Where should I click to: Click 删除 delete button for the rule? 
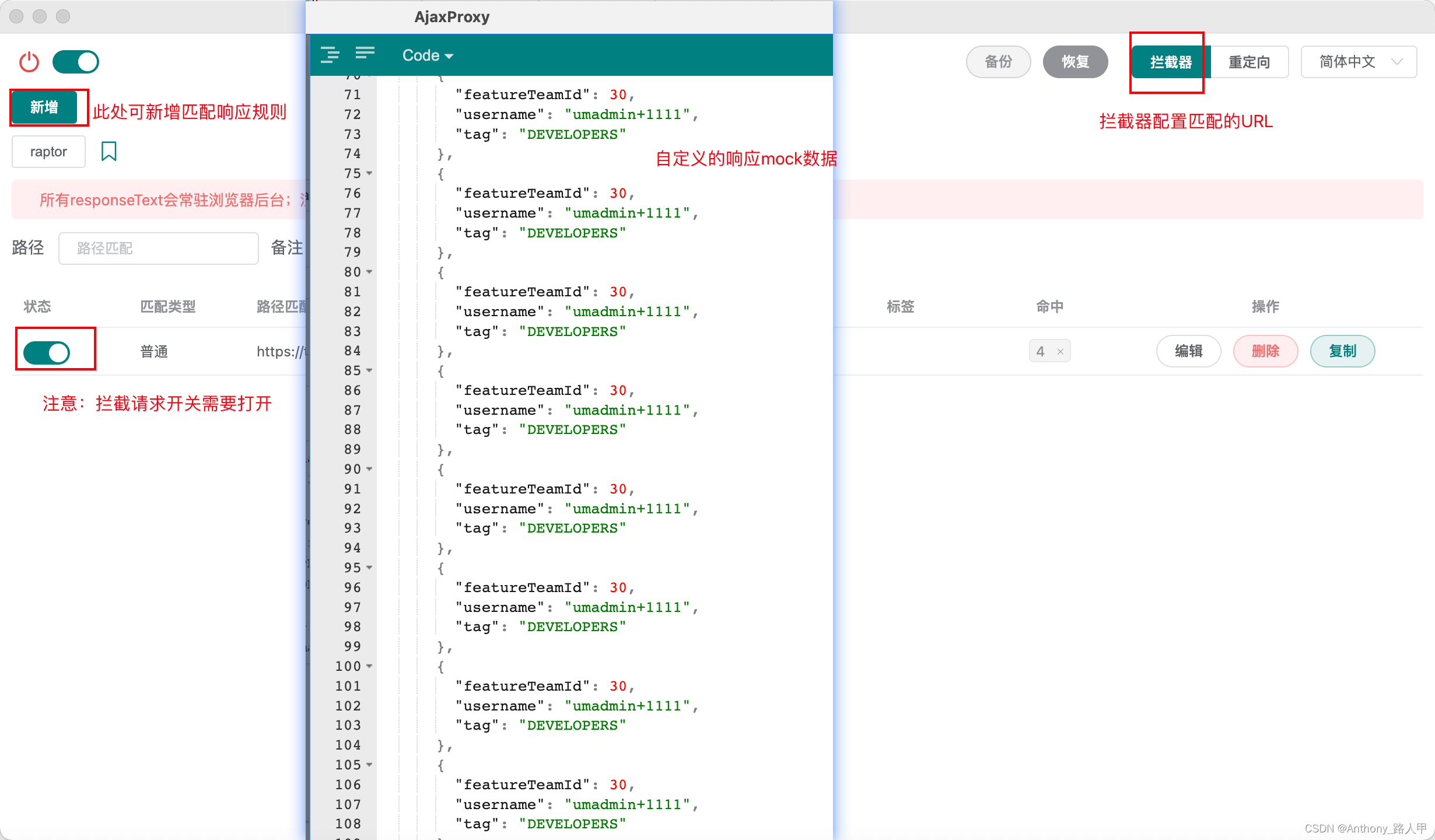[1265, 351]
